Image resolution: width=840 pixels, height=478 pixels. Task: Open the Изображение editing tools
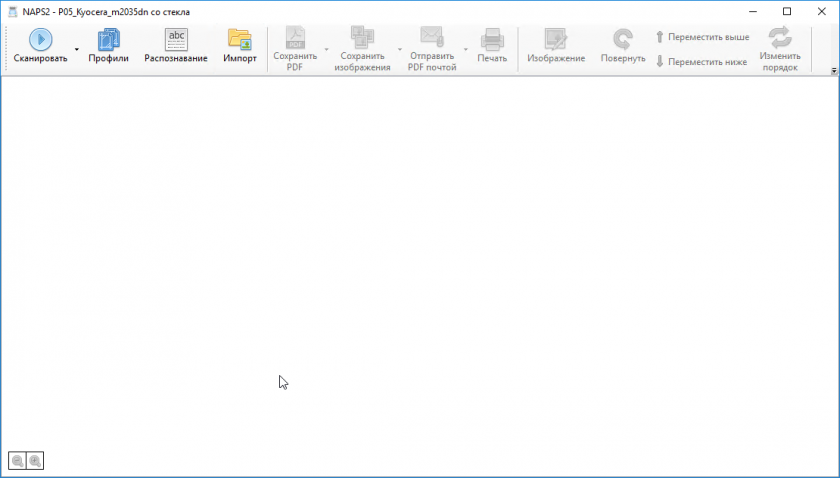tap(556, 47)
